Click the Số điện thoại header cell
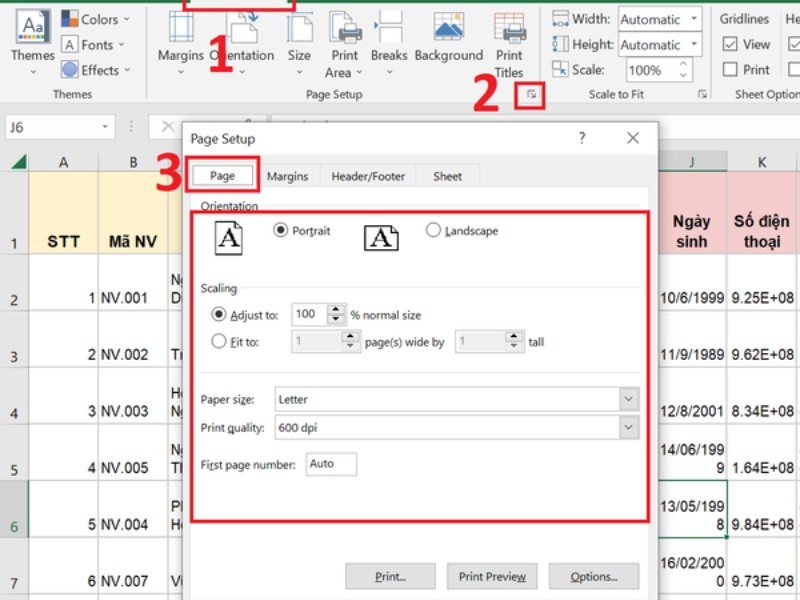 coord(761,213)
